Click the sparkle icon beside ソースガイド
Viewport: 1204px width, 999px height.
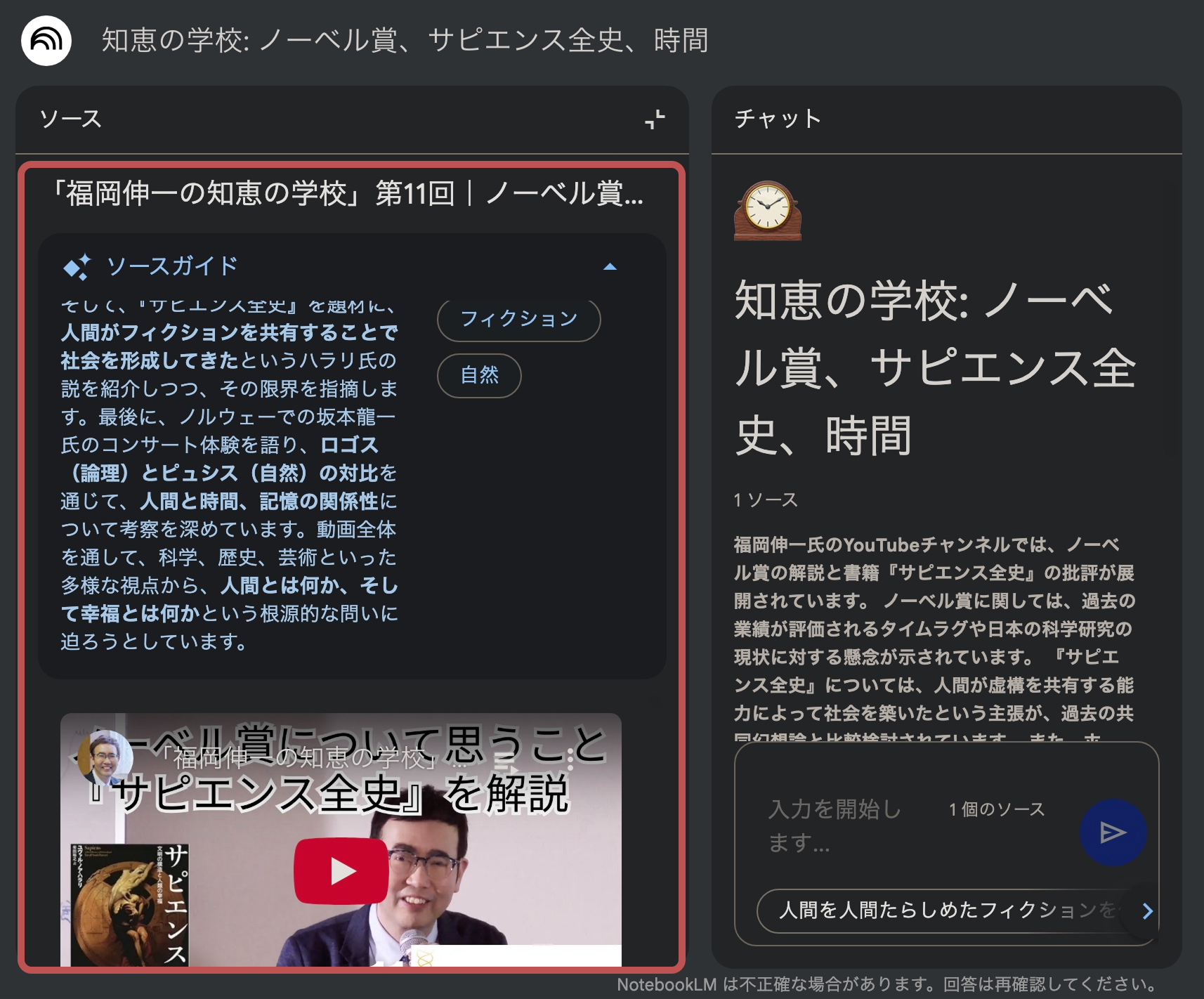tap(77, 267)
